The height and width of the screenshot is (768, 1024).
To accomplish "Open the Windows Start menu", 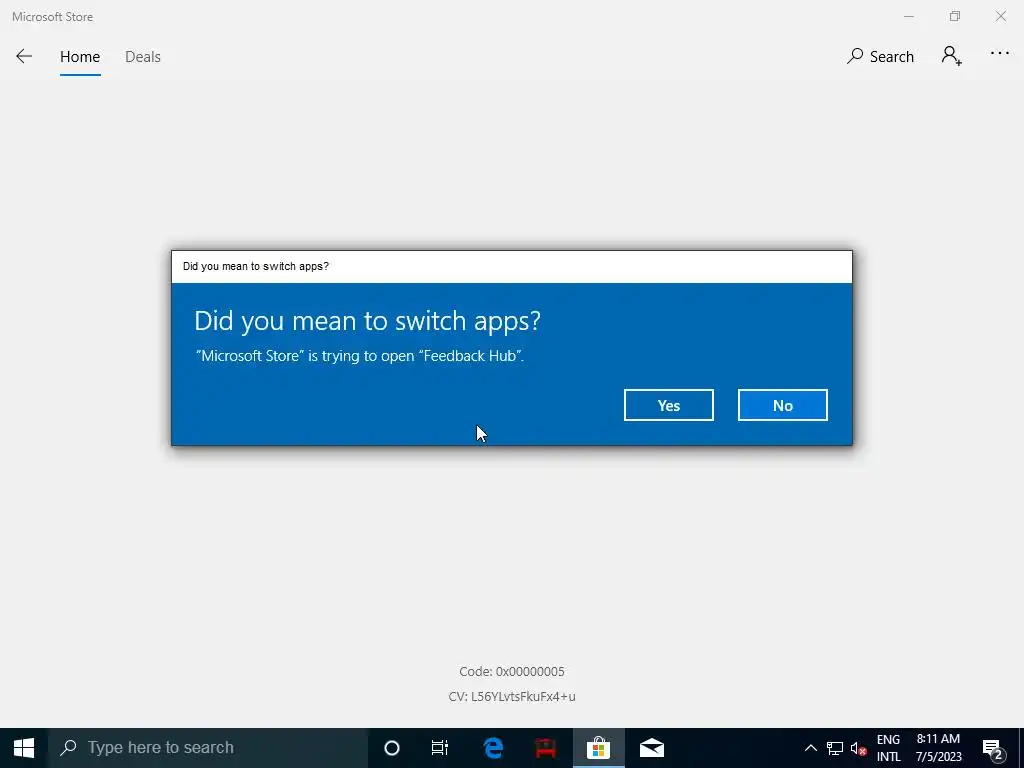I will 24,748.
